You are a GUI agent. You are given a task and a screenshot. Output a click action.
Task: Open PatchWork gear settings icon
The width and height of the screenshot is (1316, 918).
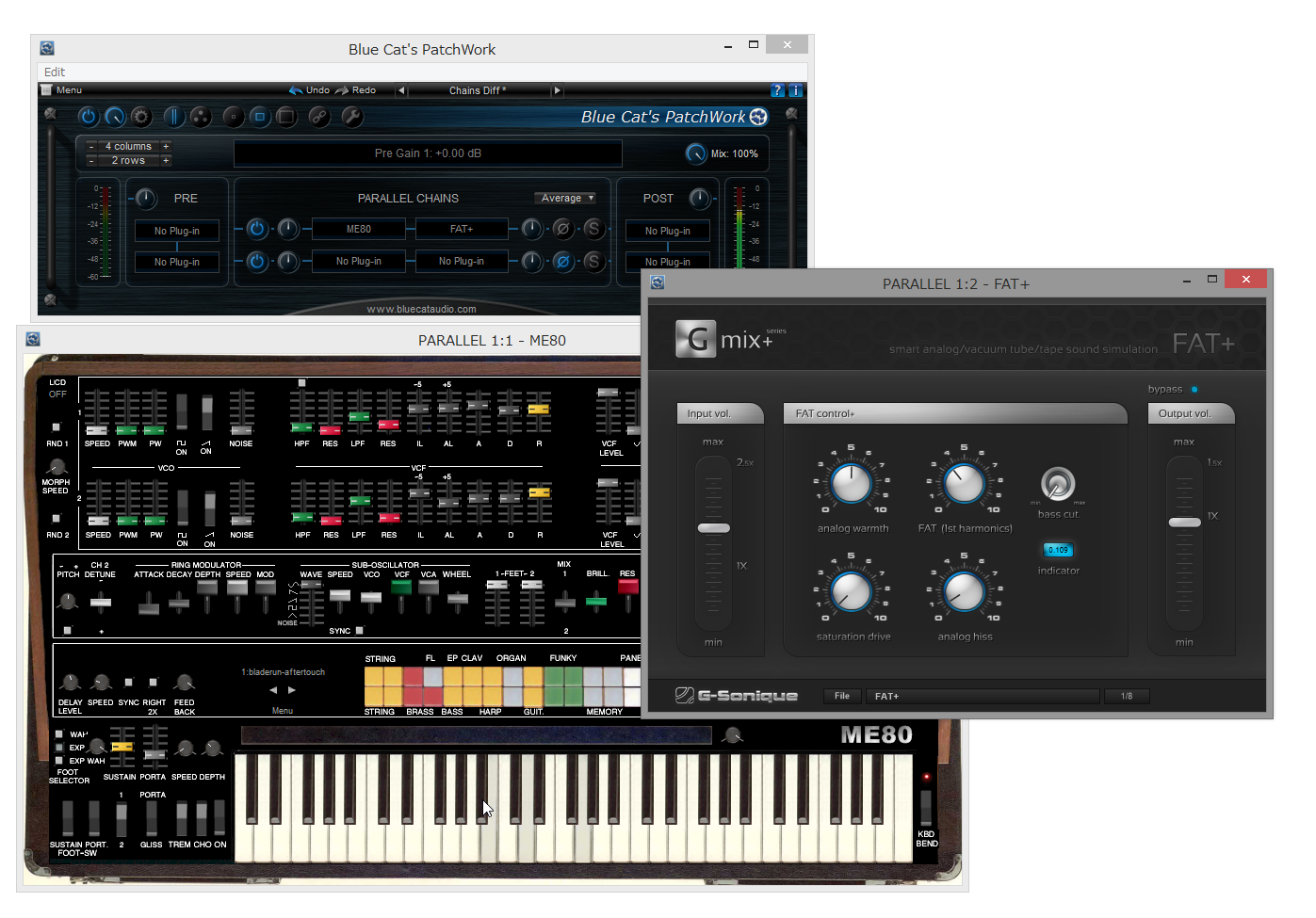click(x=141, y=117)
